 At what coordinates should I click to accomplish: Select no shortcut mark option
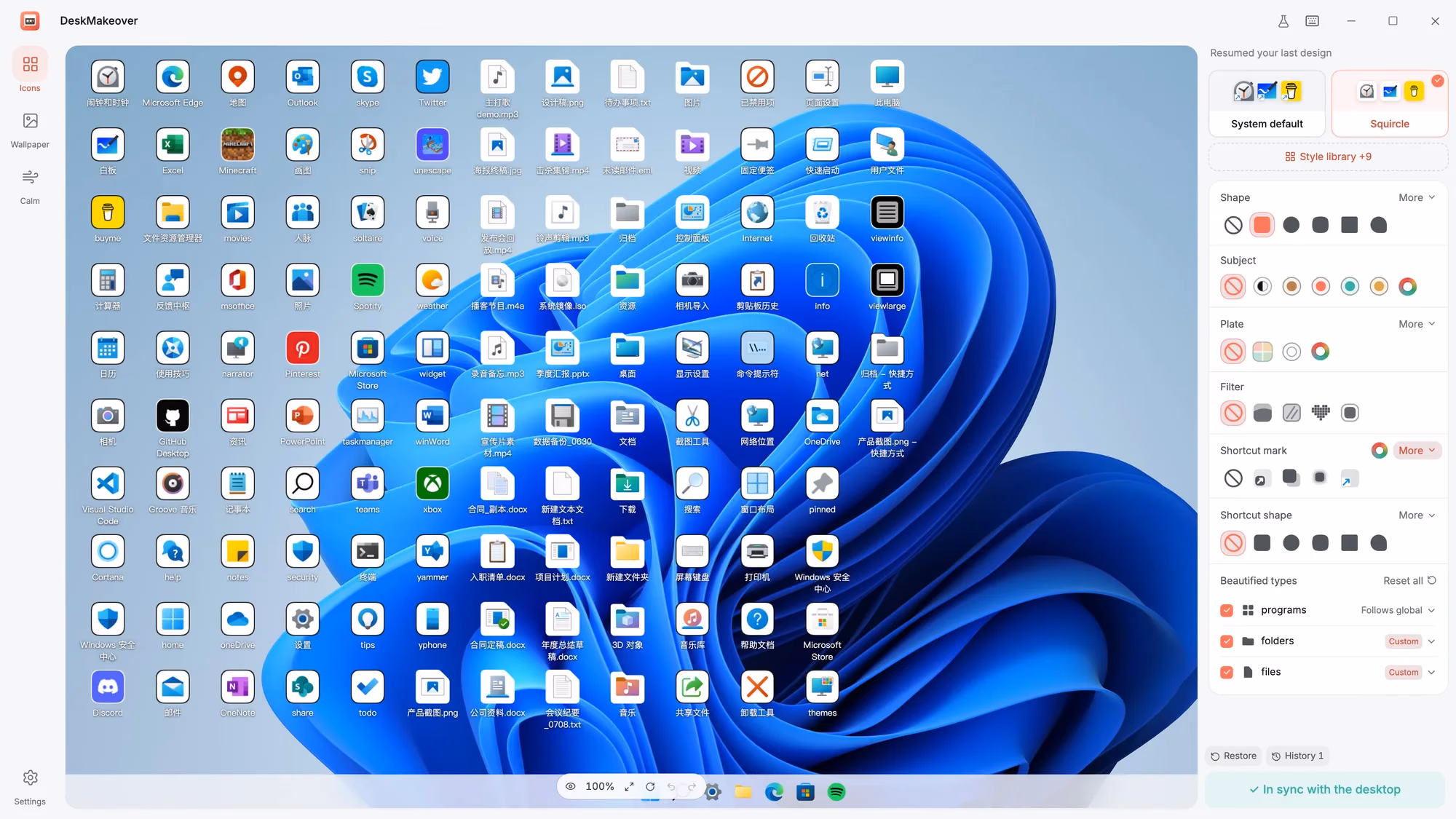coord(1233,478)
